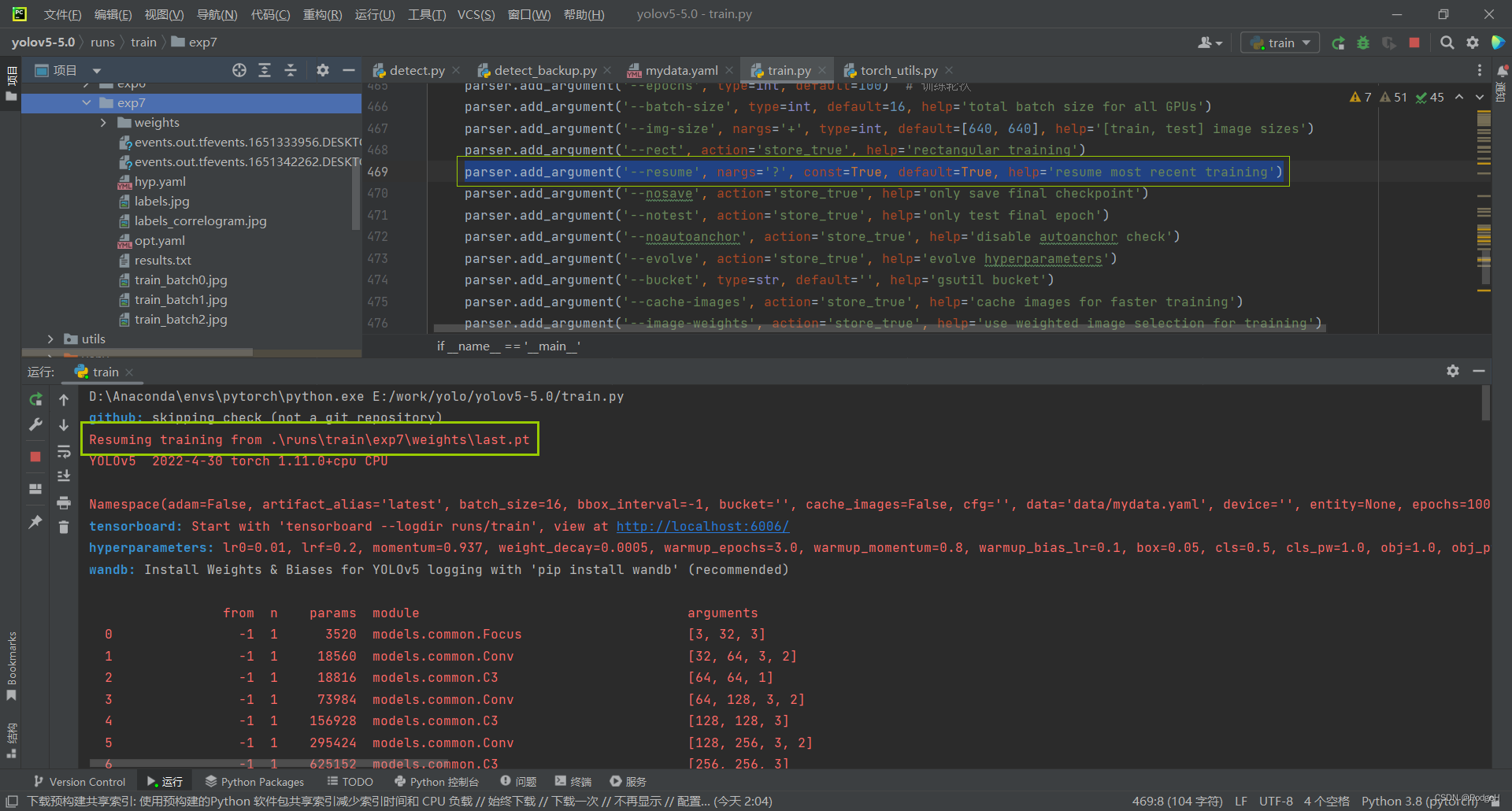1512x811 pixels.
Task: Open run panel gear settings
Action: (1453, 371)
